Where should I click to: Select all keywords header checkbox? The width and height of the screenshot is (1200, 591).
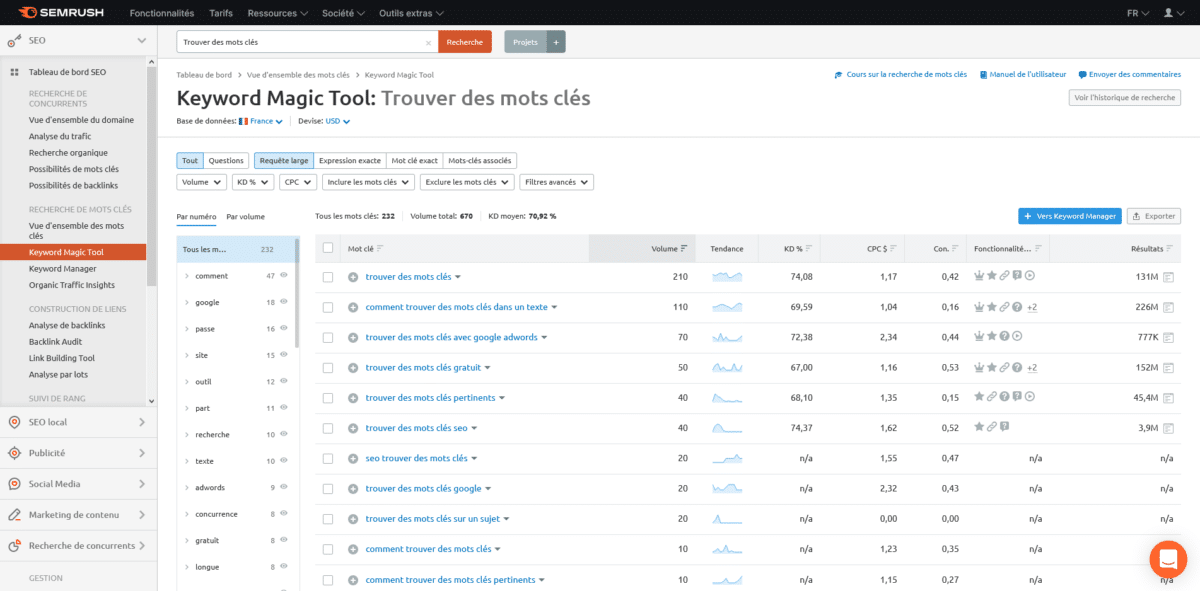coord(328,248)
